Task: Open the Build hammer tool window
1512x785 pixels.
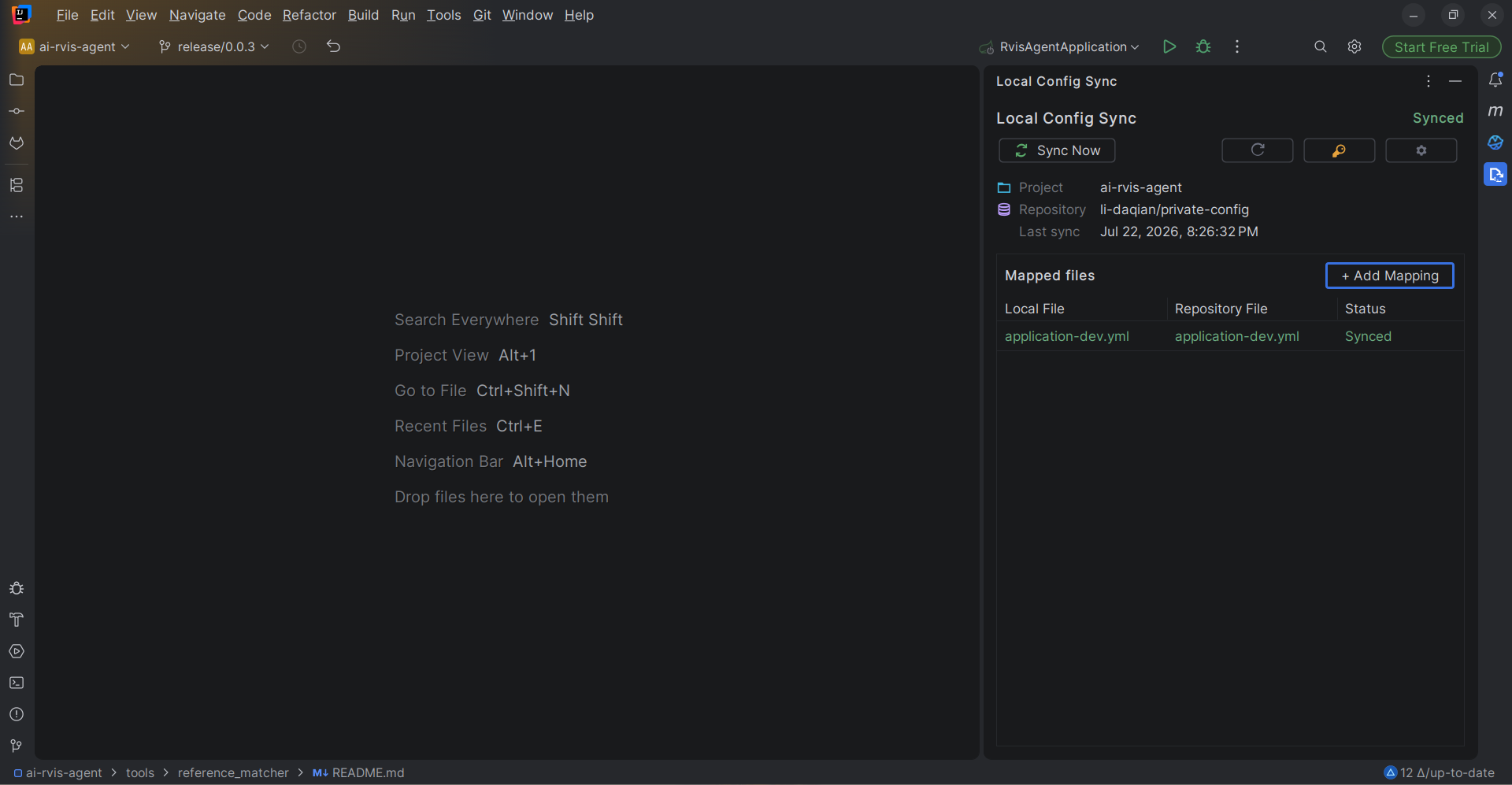Action: point(17,620)
